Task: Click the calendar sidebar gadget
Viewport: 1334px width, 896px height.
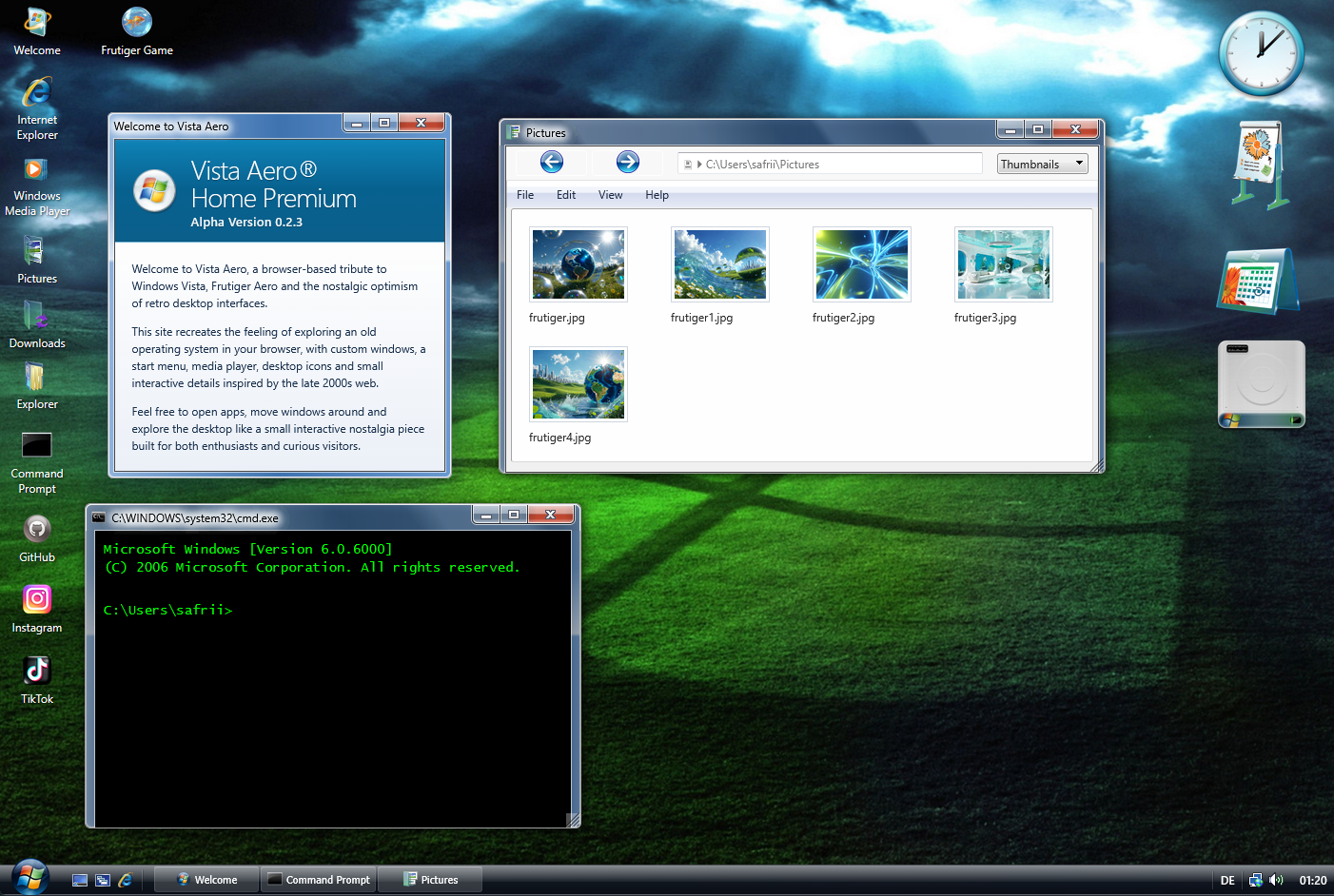Action: 1258,282
